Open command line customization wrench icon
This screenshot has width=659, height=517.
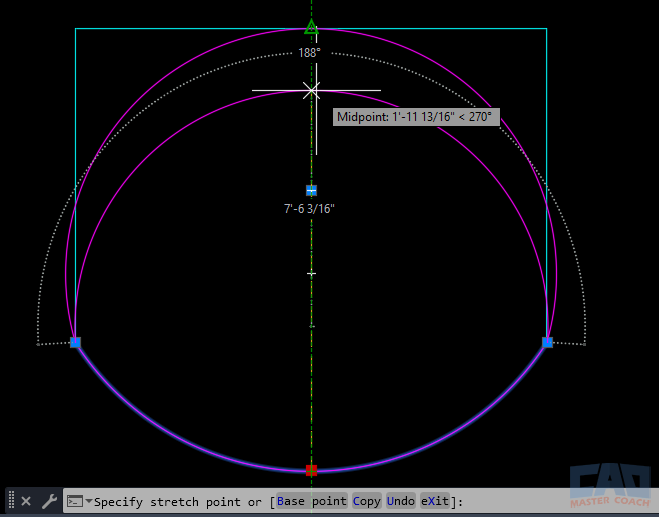pos(50,501)
